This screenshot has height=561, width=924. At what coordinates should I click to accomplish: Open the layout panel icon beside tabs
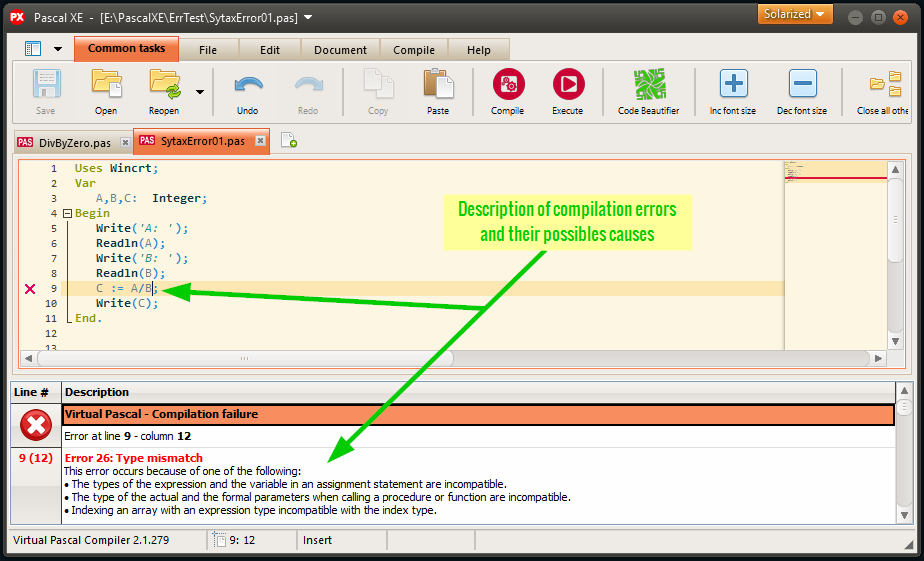pos(33,49)
